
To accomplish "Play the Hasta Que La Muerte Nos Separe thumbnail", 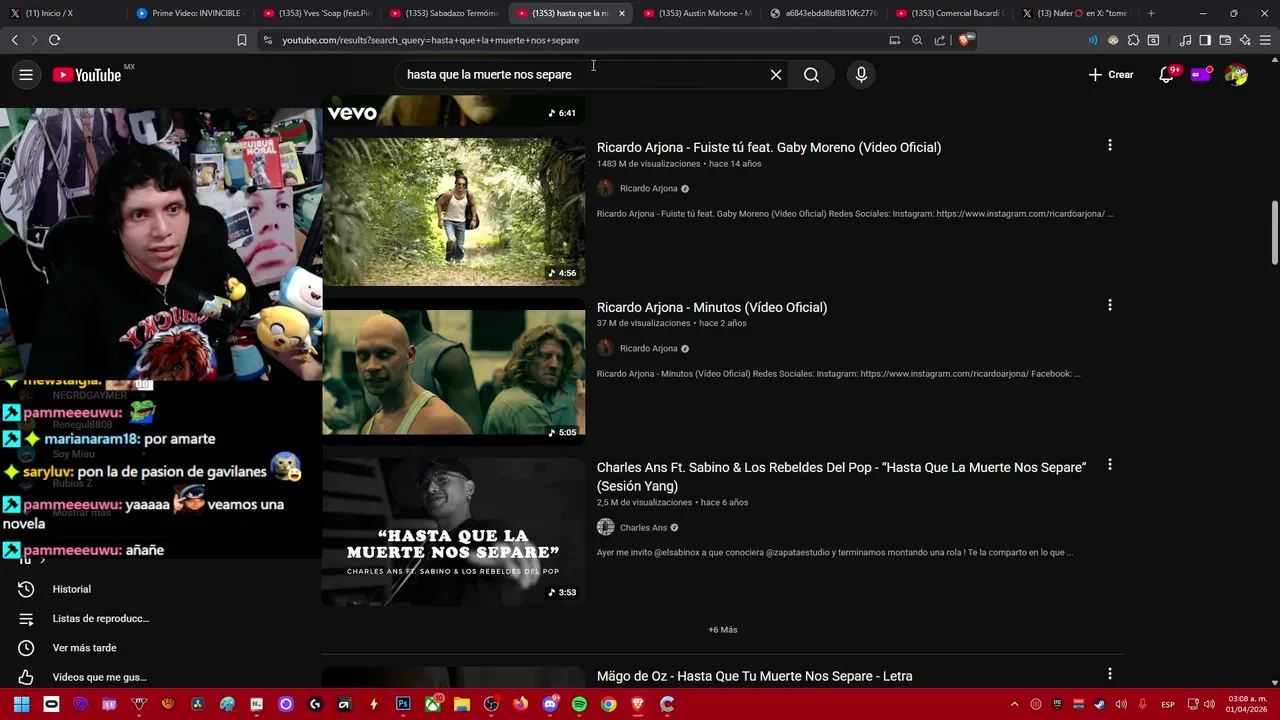I will (x=454, y=532).
